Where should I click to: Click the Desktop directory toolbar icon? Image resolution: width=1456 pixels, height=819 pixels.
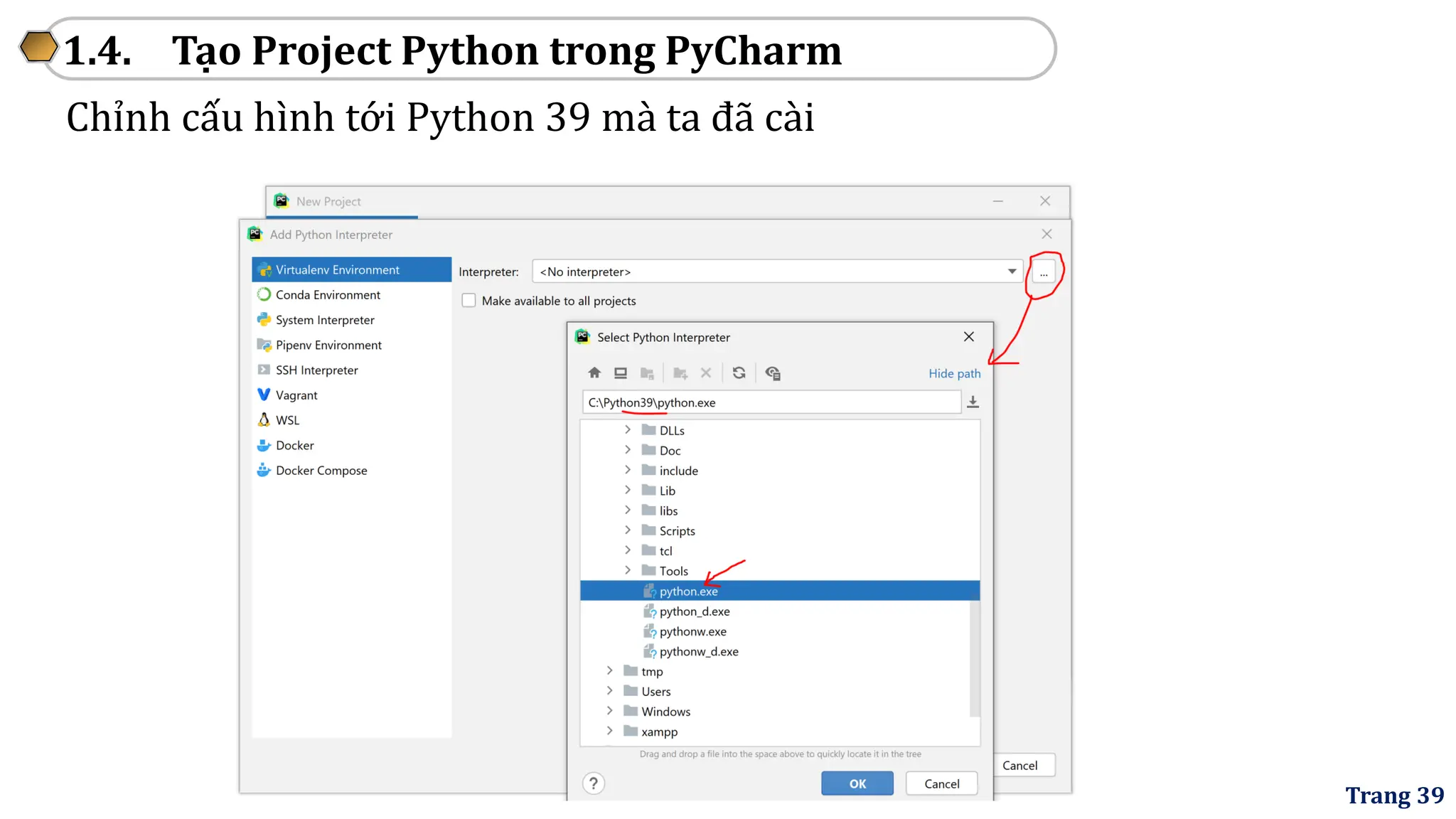[x=621, y=373]
